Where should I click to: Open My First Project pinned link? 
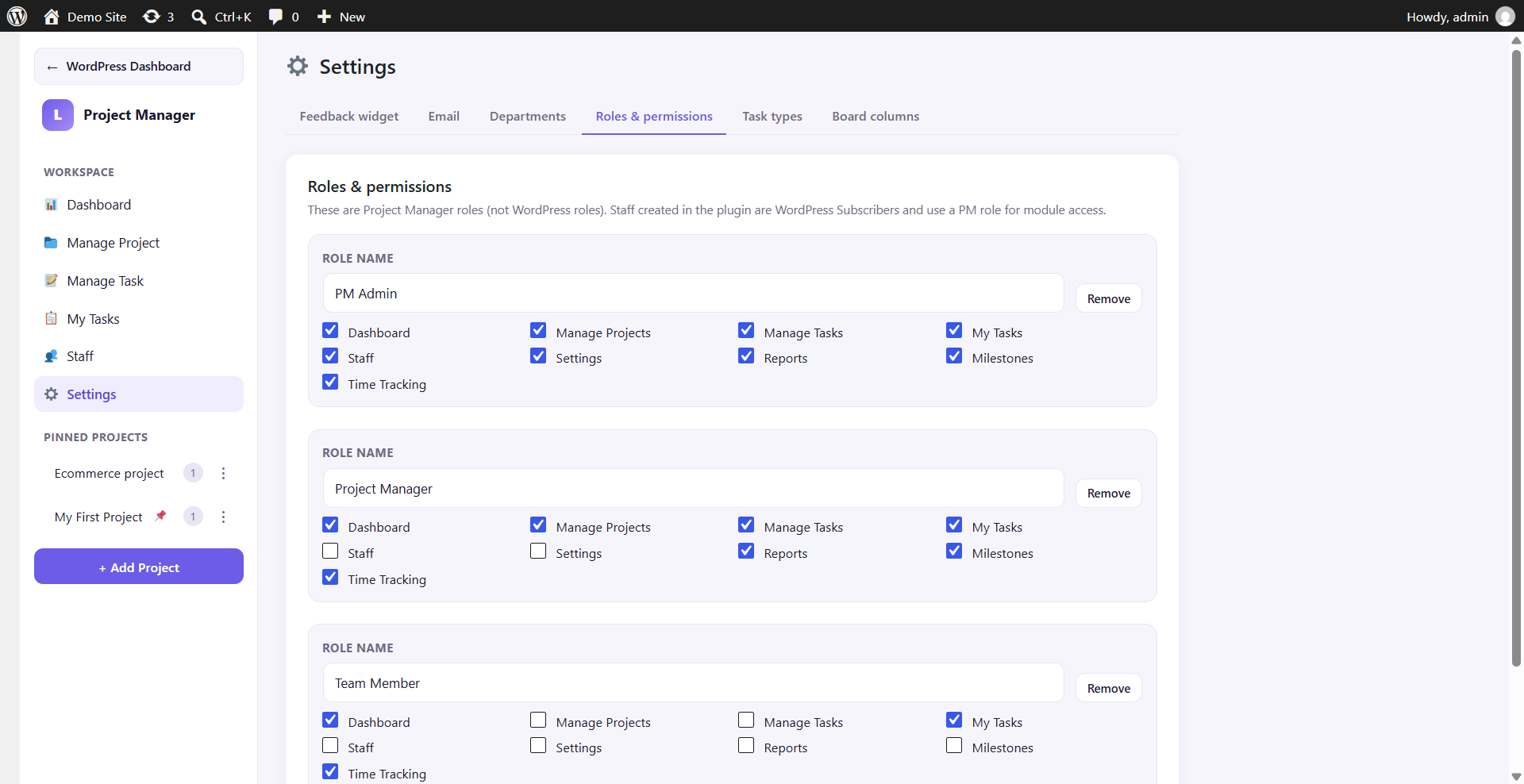pos(98,517)
